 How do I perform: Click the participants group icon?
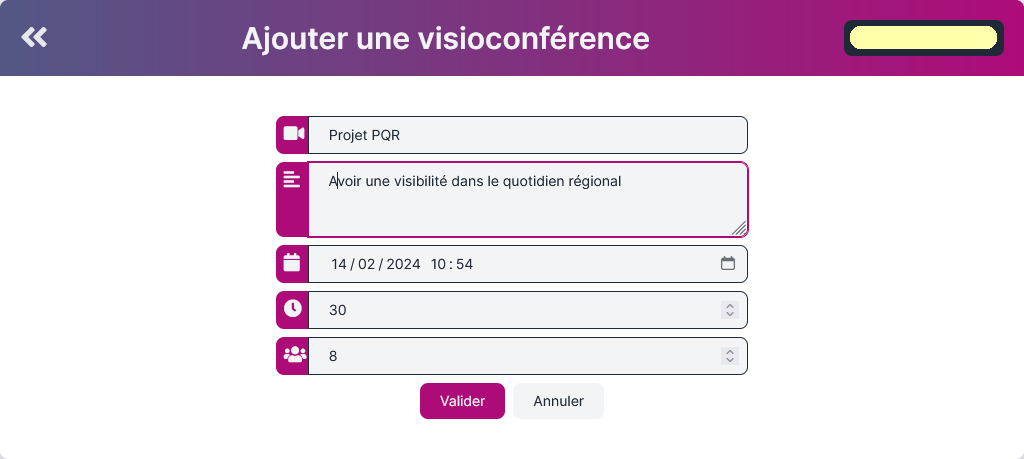[x=295, y=355]
